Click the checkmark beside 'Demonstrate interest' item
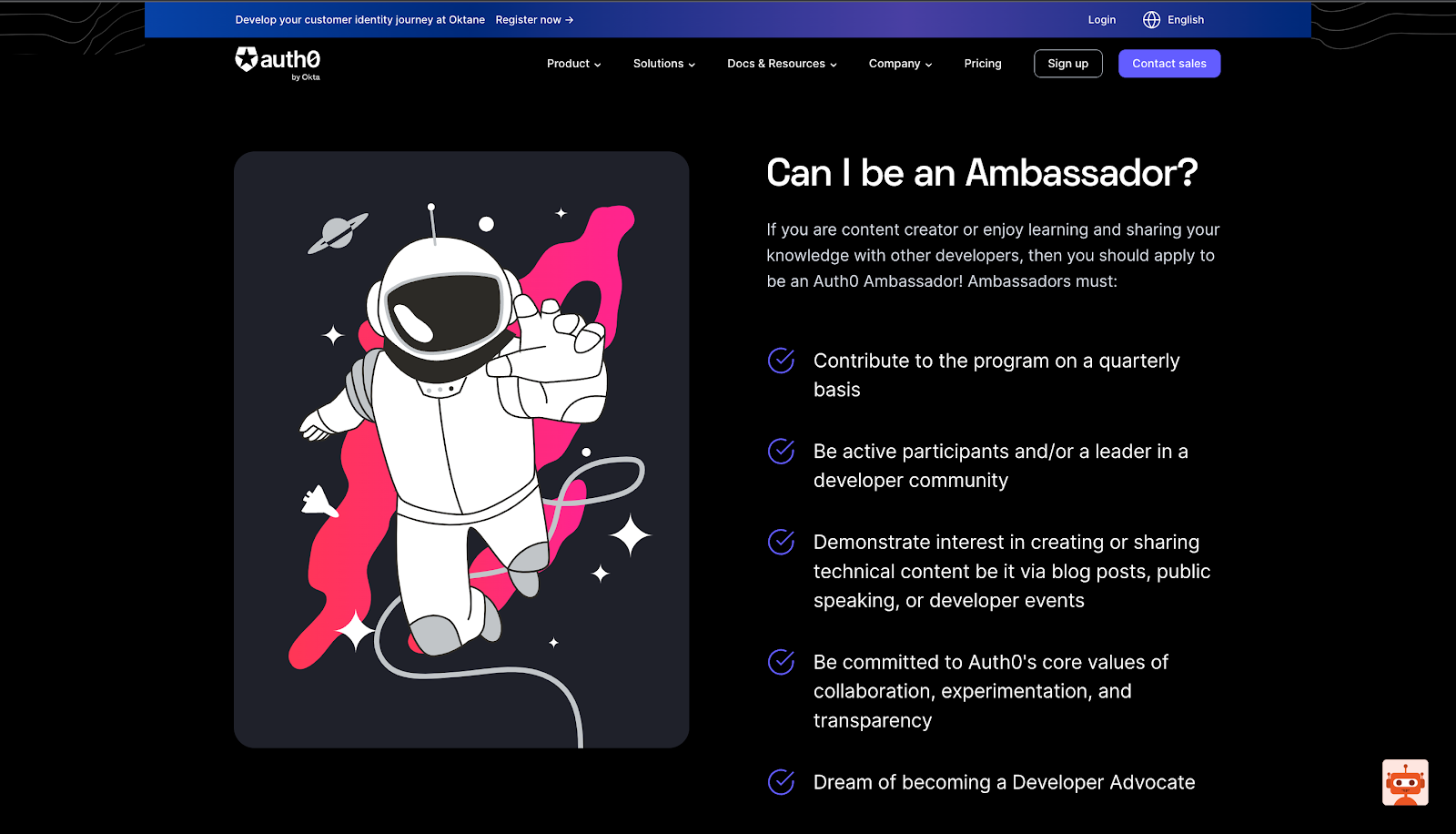The image size is (1456, 834). (781, 542)
